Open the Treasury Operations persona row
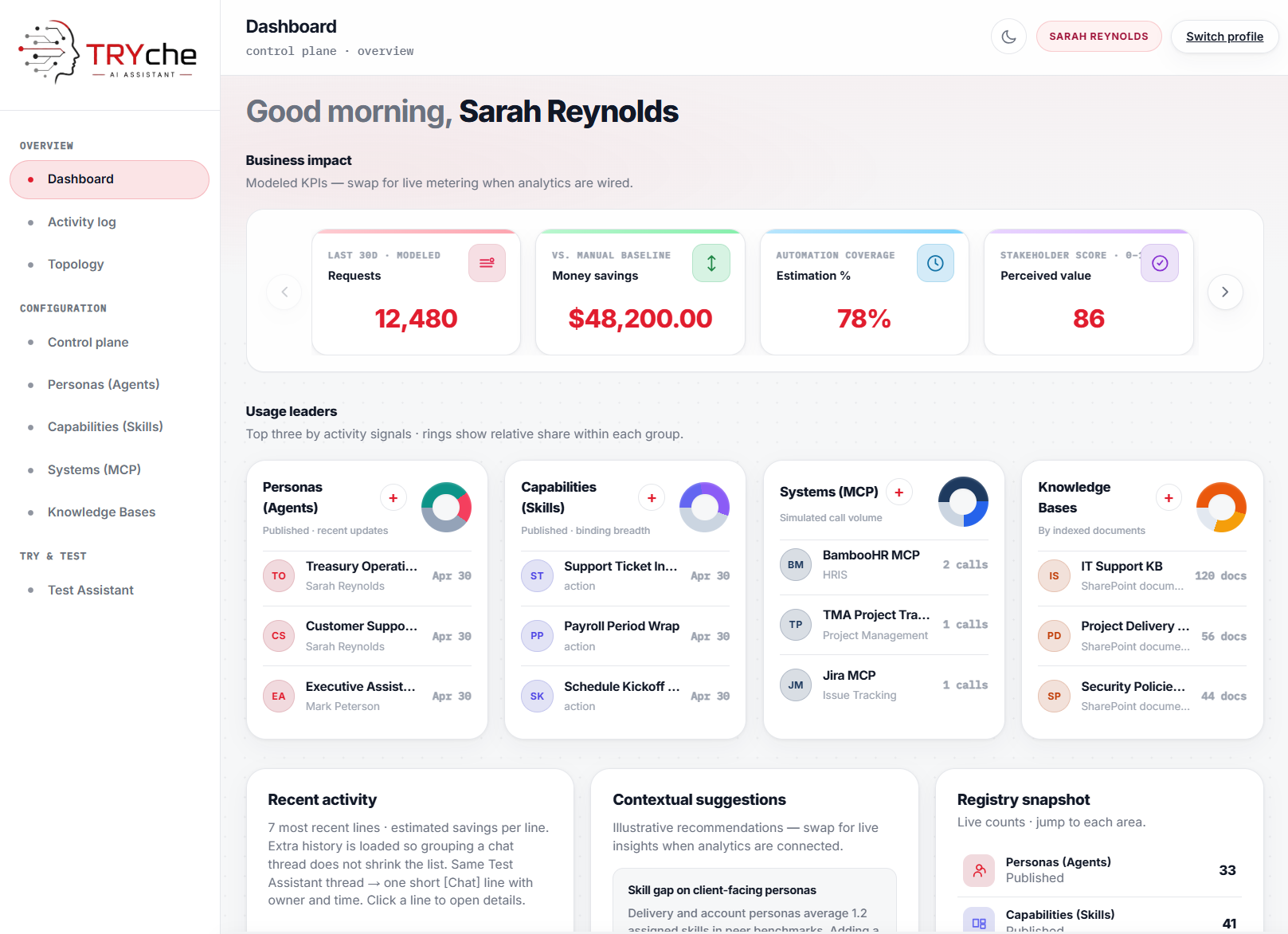This screenshot has width=1288, height=934. click(367, 576)
